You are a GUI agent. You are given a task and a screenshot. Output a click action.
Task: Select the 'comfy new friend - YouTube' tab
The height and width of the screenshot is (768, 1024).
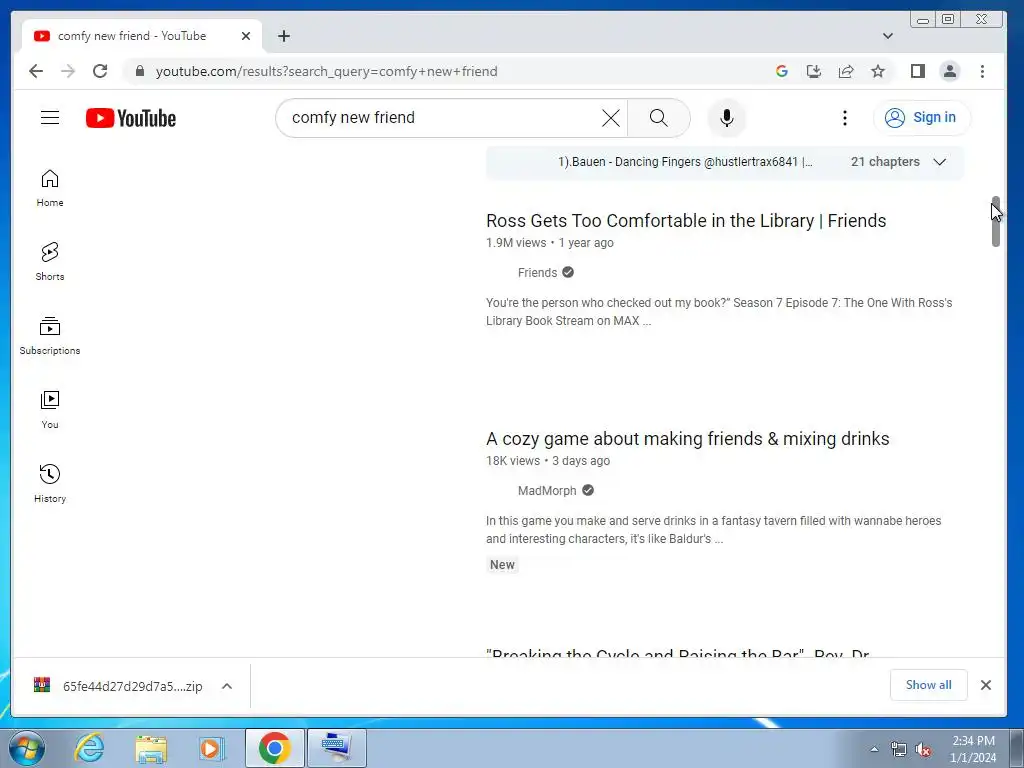point(142,36)
